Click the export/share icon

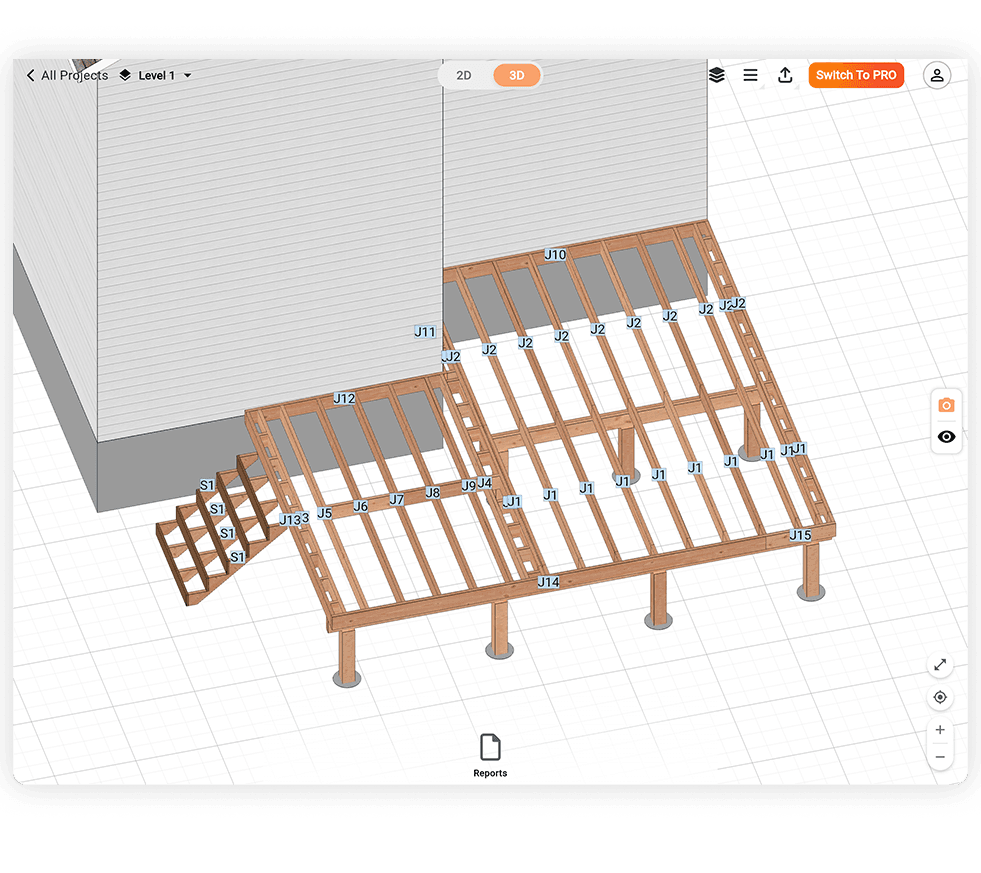coord(785,75)
